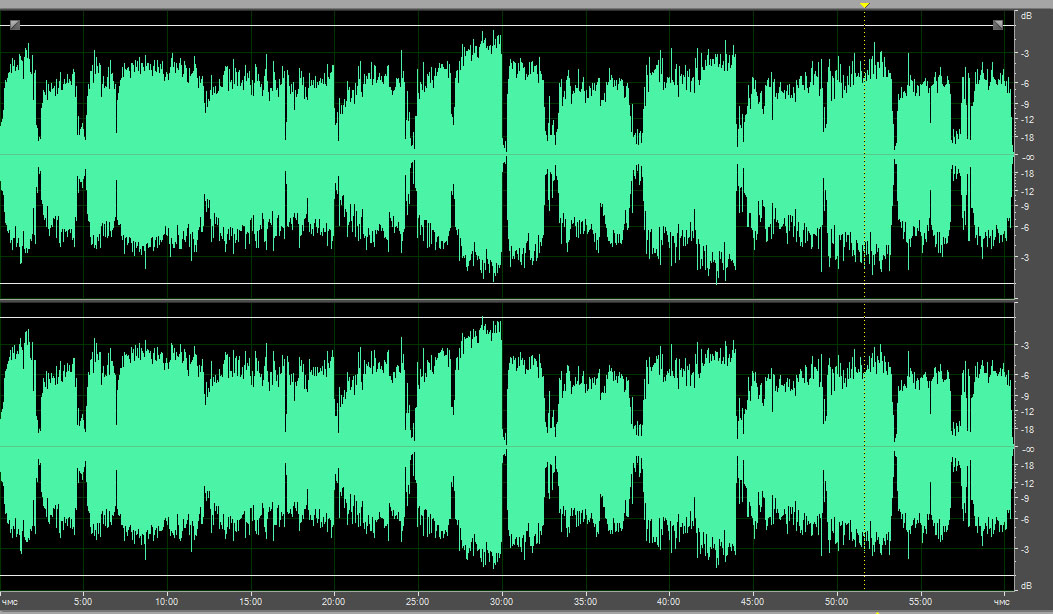1053x614 pixels.
Task: Click the dB label atop amplitude ruler
Action: pos(1025,17)
